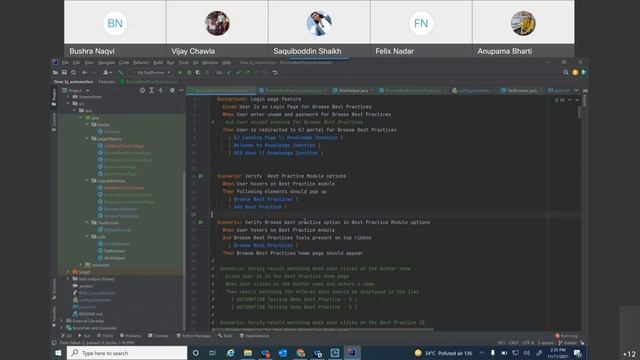
Task: Click the Save All floppy disk icon
Action: coord(64,72)
